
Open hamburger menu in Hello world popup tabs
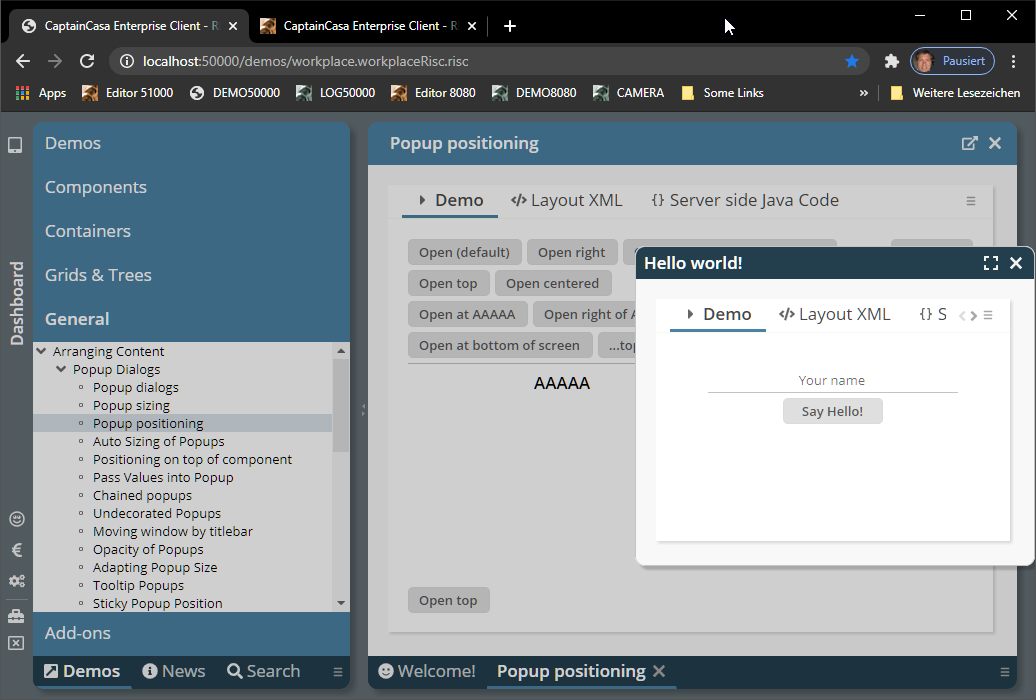[x=988, y=316]
